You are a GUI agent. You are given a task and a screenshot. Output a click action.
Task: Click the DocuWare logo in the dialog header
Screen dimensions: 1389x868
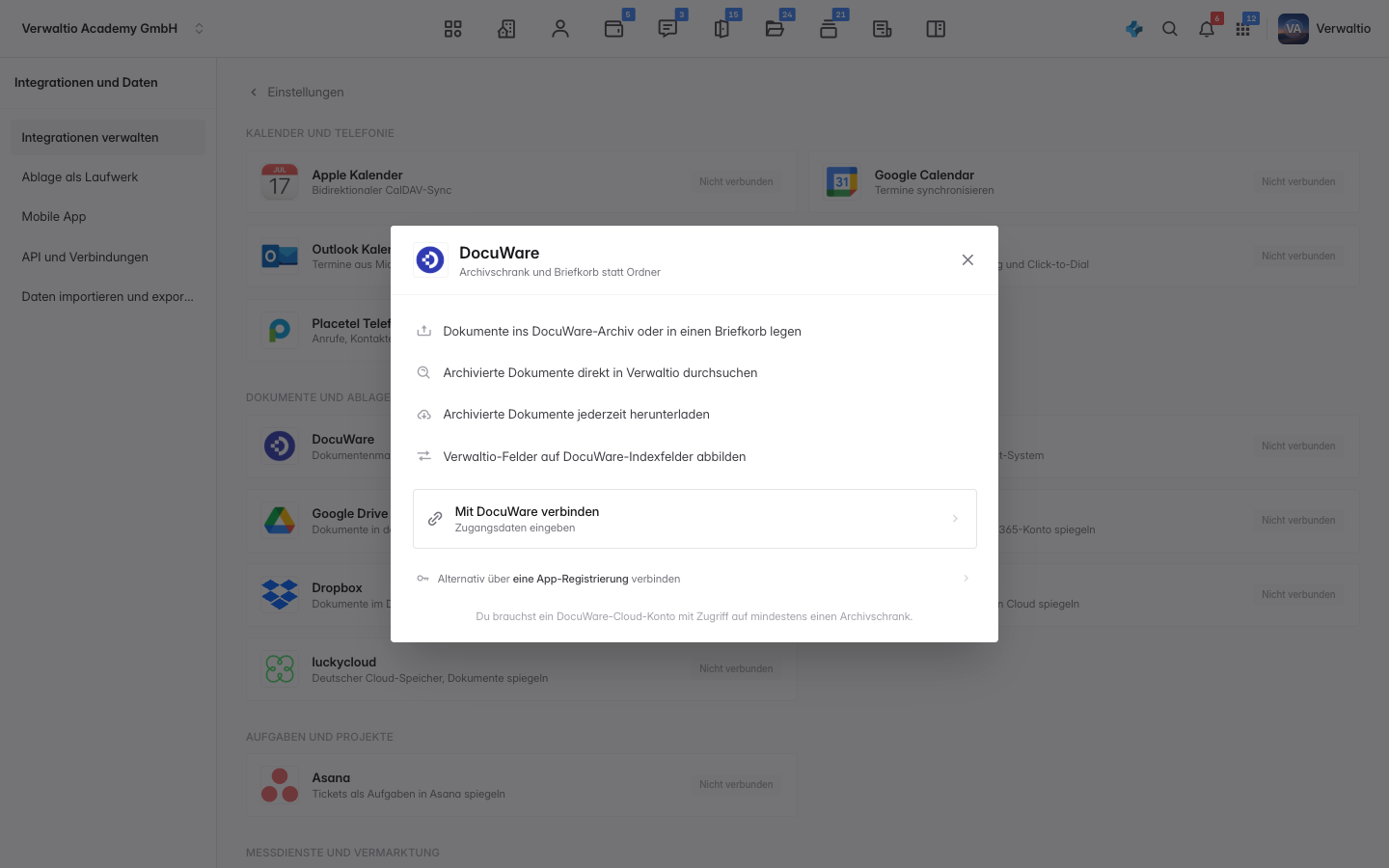[430, 259]
